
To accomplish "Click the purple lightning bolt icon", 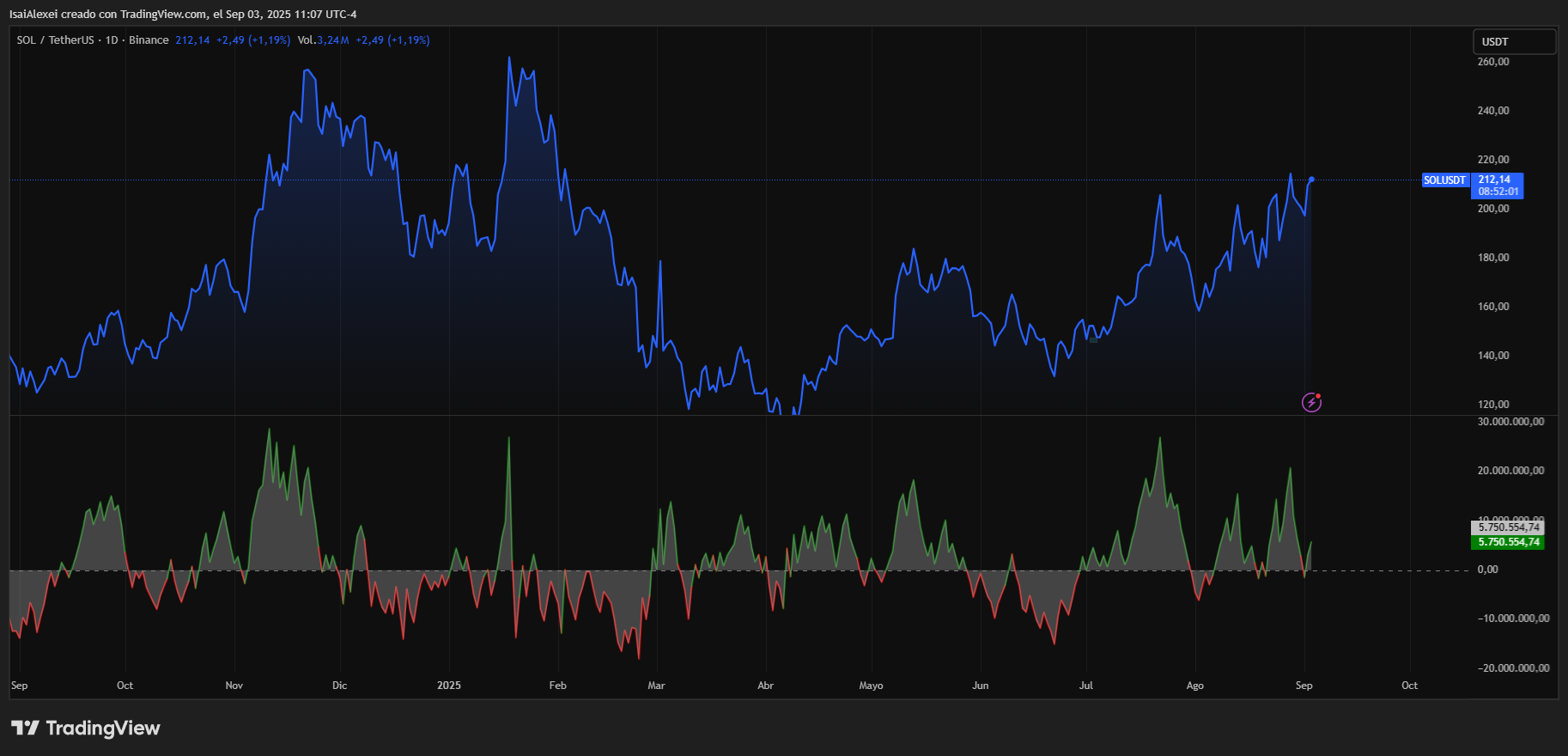I will pyautogui.click(x=1311, y=402).
